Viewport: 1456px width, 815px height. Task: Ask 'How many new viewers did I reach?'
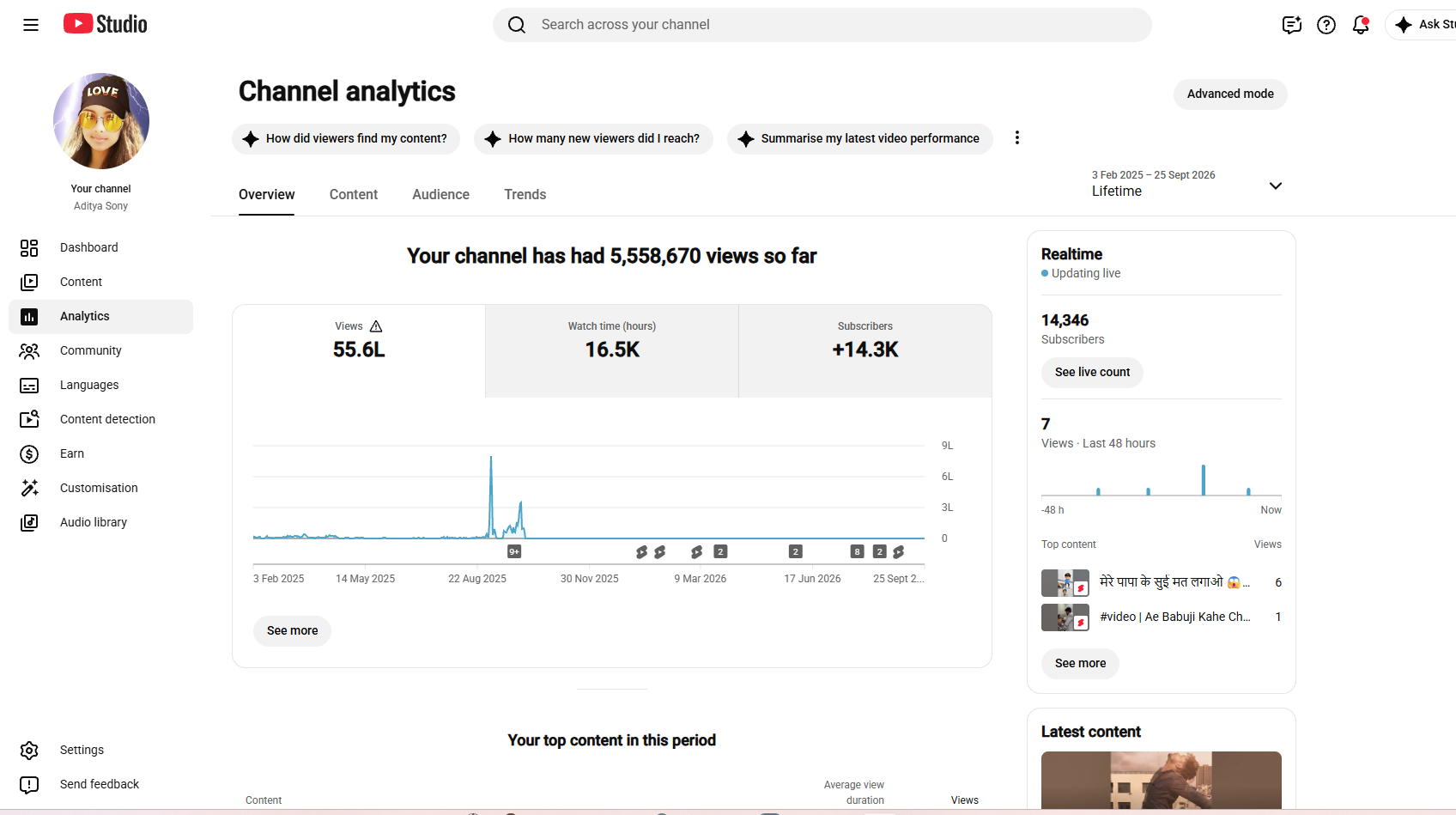tap(593, 139)
